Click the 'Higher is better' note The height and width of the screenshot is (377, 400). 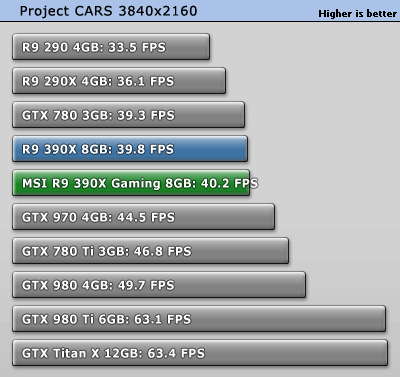point(357,14)
